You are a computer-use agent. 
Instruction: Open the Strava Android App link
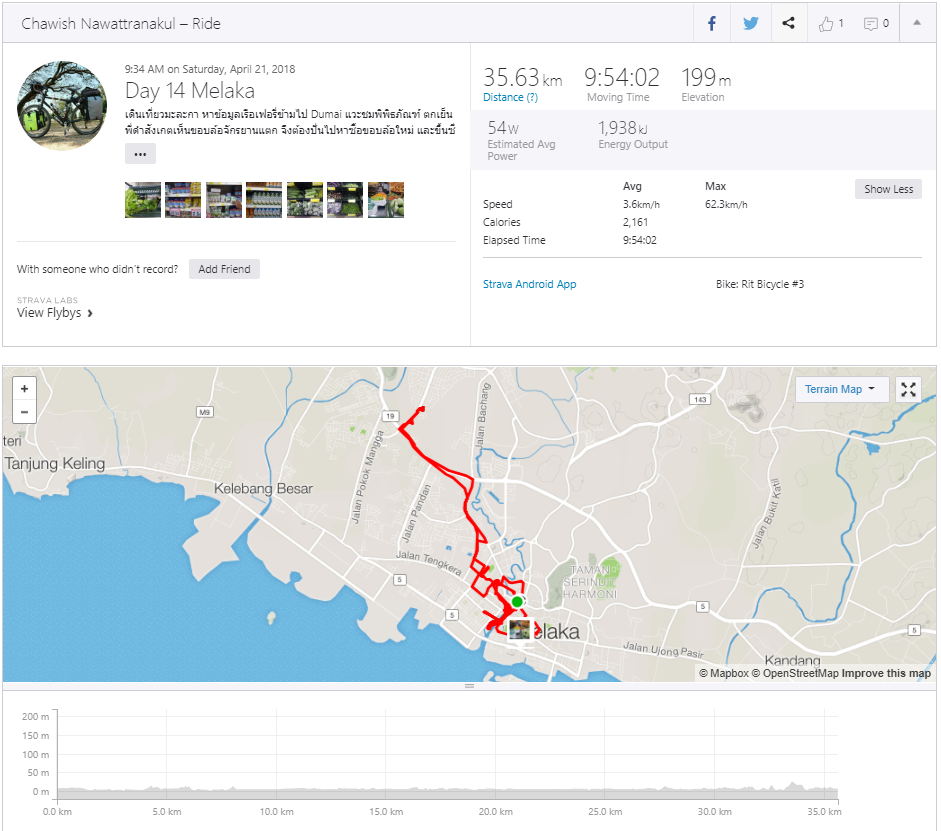tap(529, 284)
